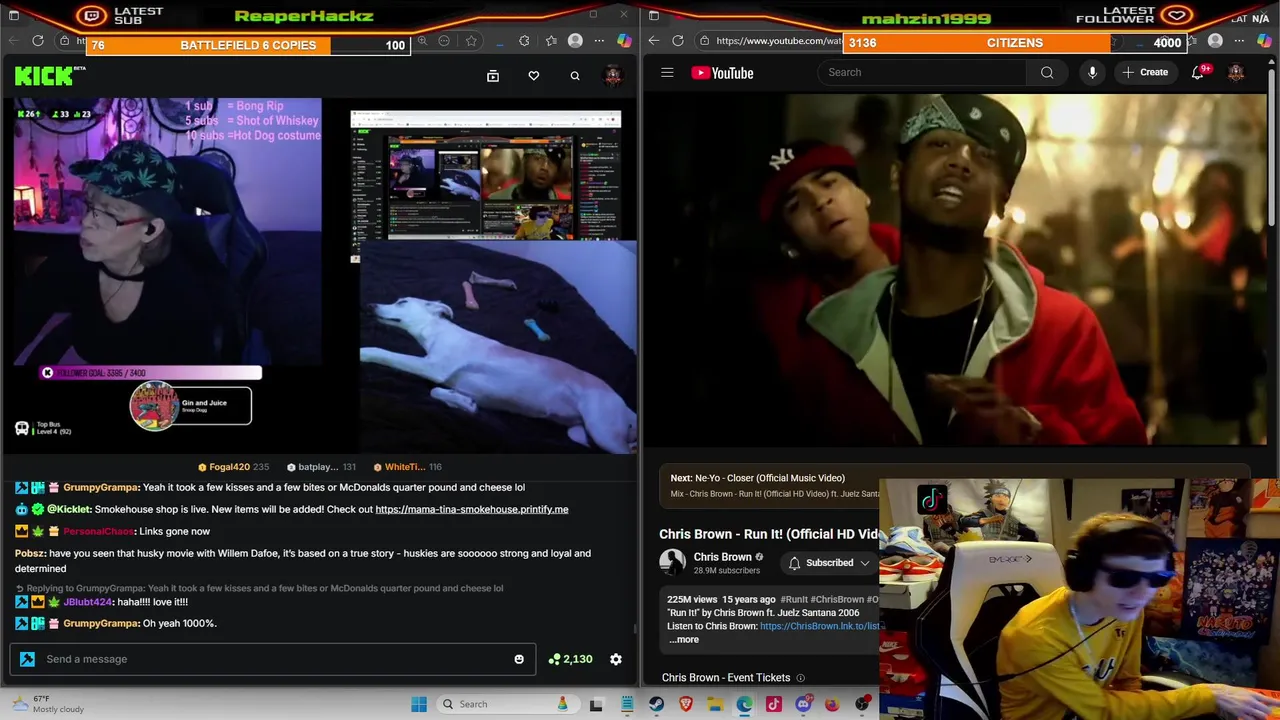Open the ChrisBrown.lnk.to listen link
The width and height of the screenshot is (1280, 720).
coord(819,626)
